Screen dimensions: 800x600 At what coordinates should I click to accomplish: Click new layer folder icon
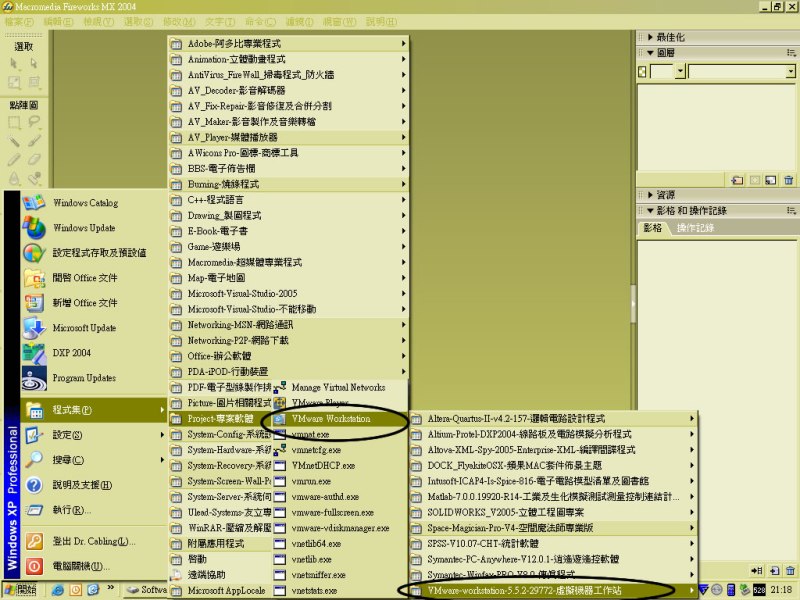[737, 180]
